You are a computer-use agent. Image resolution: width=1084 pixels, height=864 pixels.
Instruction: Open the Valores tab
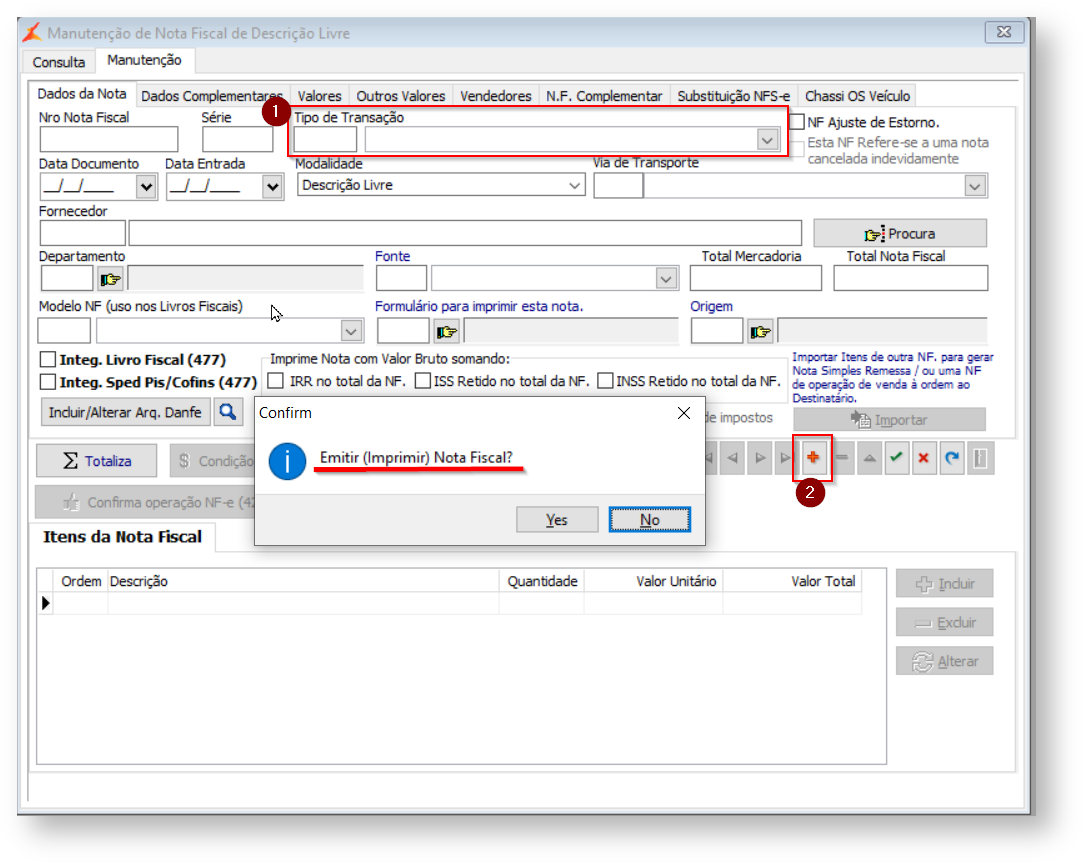tap(319, 96)
